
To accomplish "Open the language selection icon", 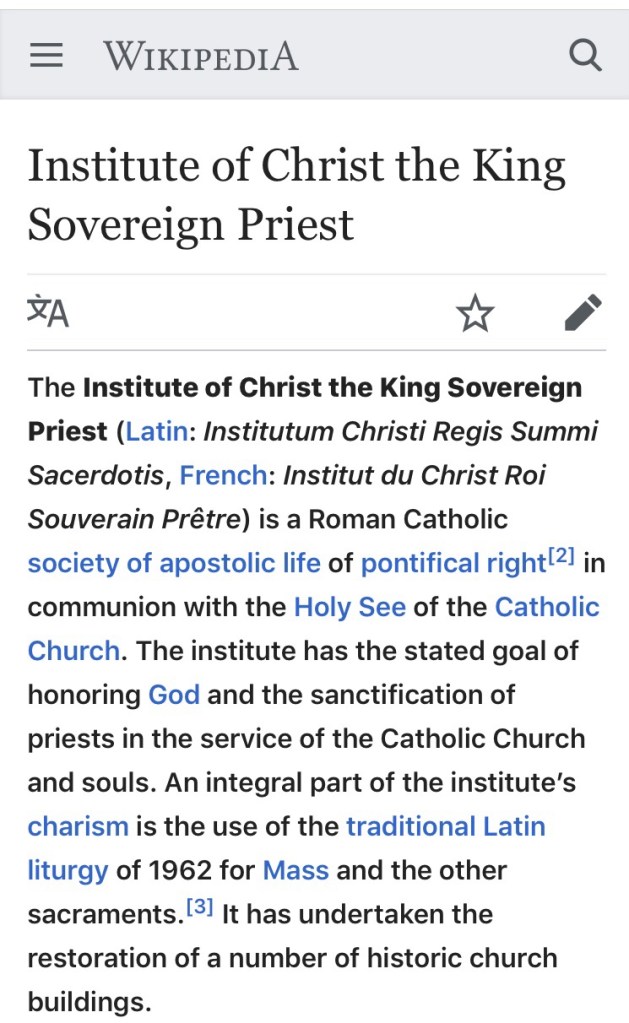I will (48, 313).
